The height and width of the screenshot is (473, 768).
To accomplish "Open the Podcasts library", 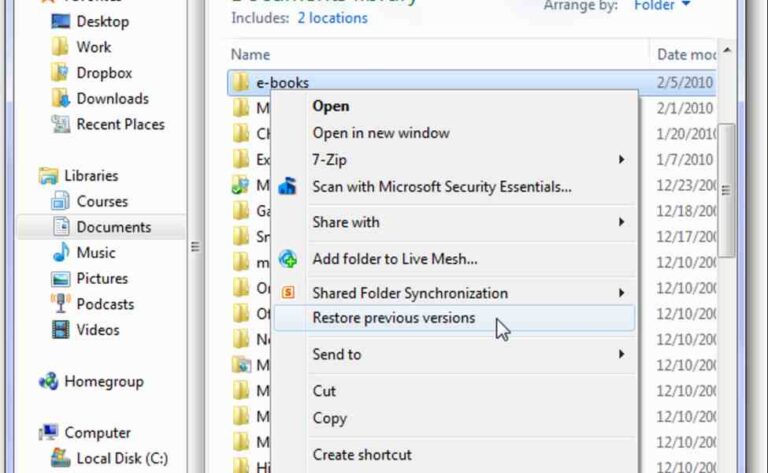I will tap(104, 304).
